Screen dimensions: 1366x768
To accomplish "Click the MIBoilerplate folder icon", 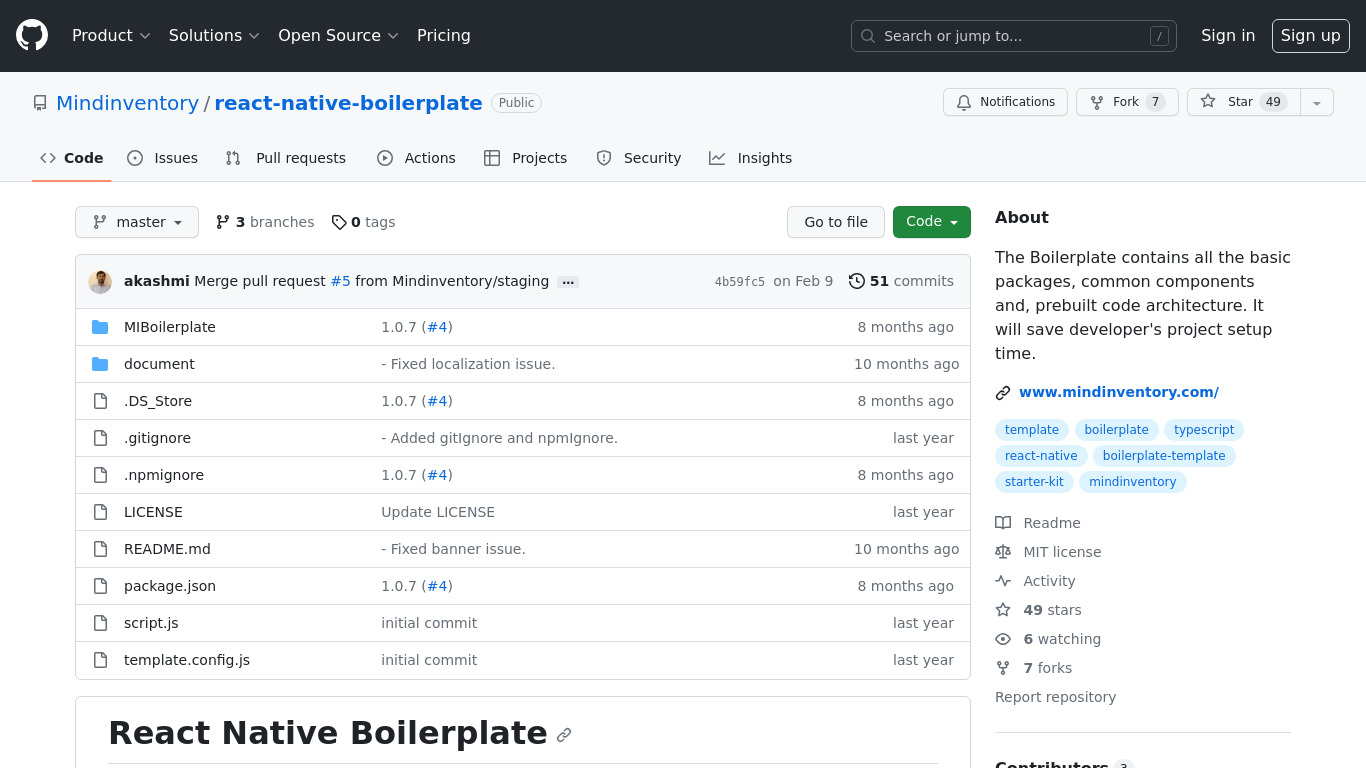I will click(100, 327).
